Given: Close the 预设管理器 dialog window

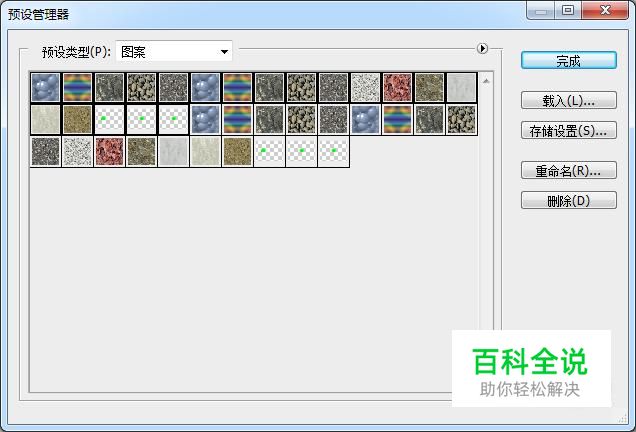Looking at the screenshot, I should tap(605, 10).
